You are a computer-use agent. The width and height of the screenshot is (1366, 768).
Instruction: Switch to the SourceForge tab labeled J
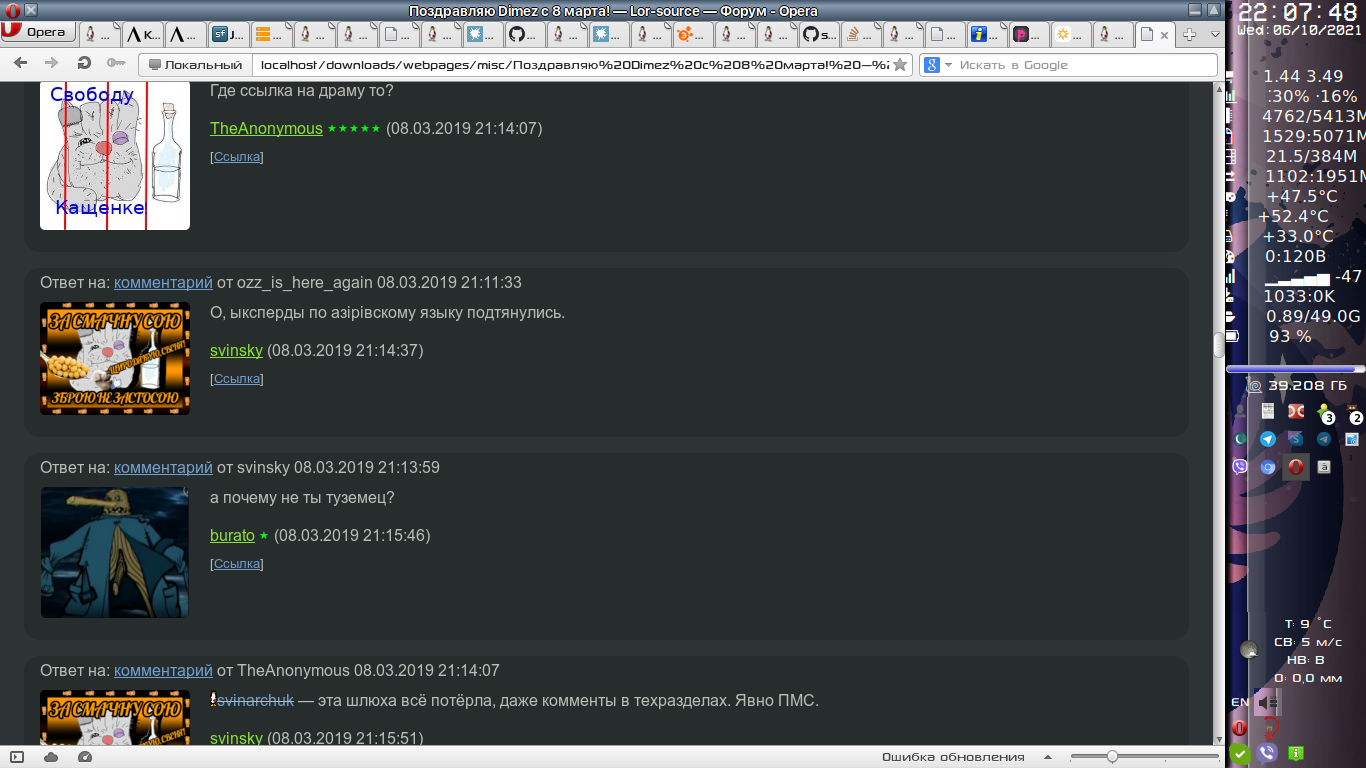pos(227,34)
